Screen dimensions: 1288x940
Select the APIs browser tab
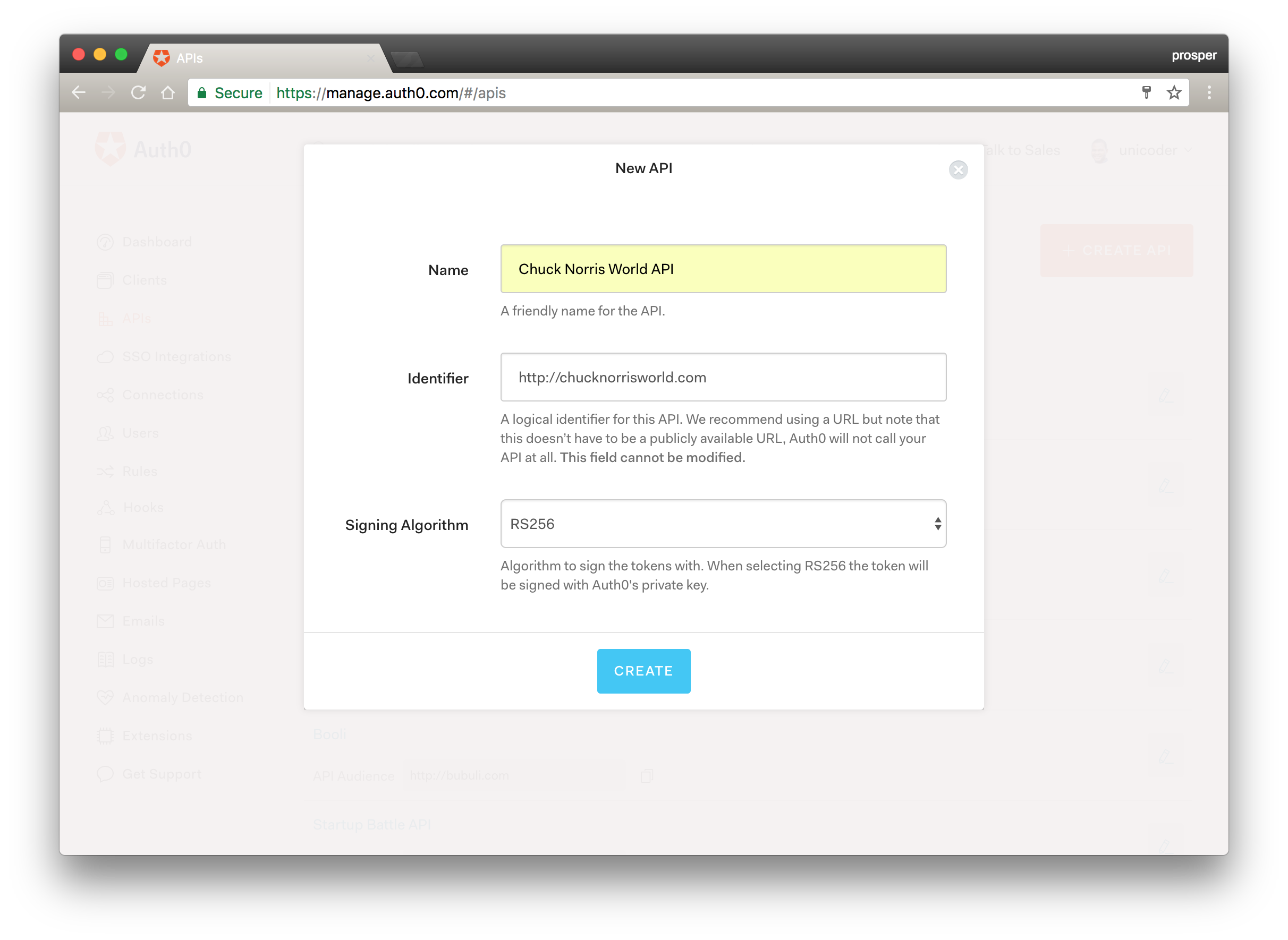(x=262, y=58)
